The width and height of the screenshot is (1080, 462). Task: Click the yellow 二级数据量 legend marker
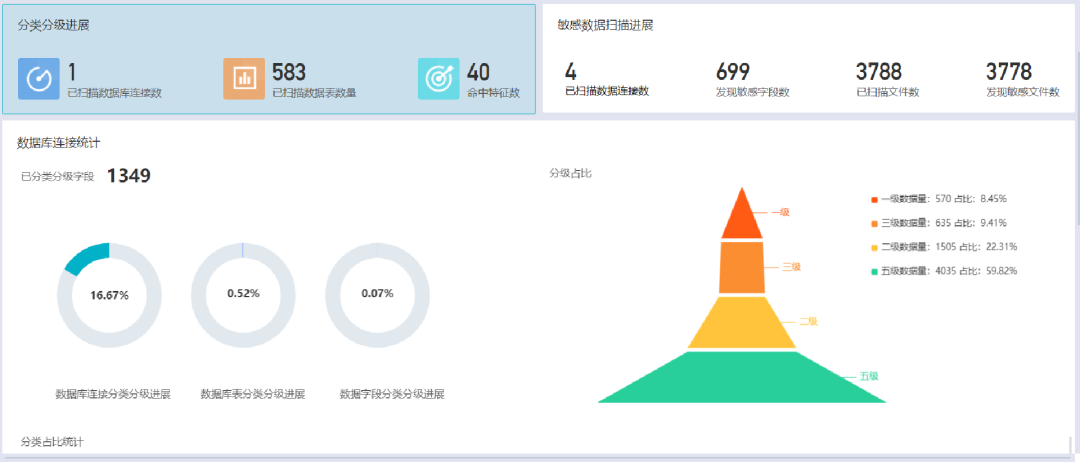point(874,247)
